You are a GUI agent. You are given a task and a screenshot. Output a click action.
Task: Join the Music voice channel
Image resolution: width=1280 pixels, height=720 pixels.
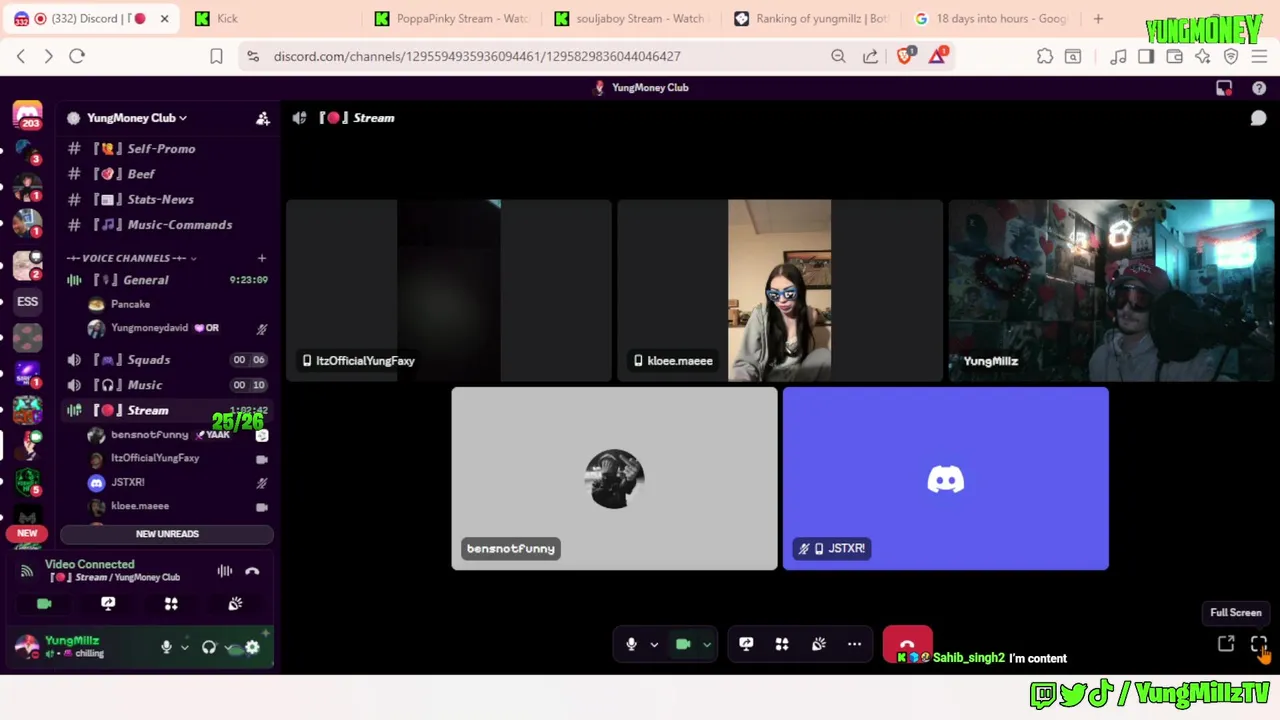166,385
